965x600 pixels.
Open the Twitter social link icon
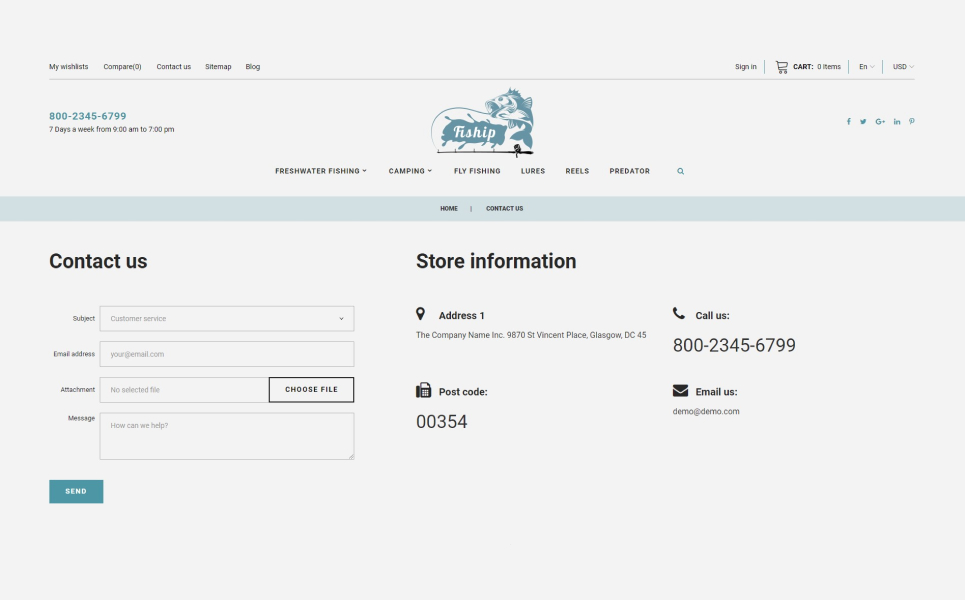(863, 122)
